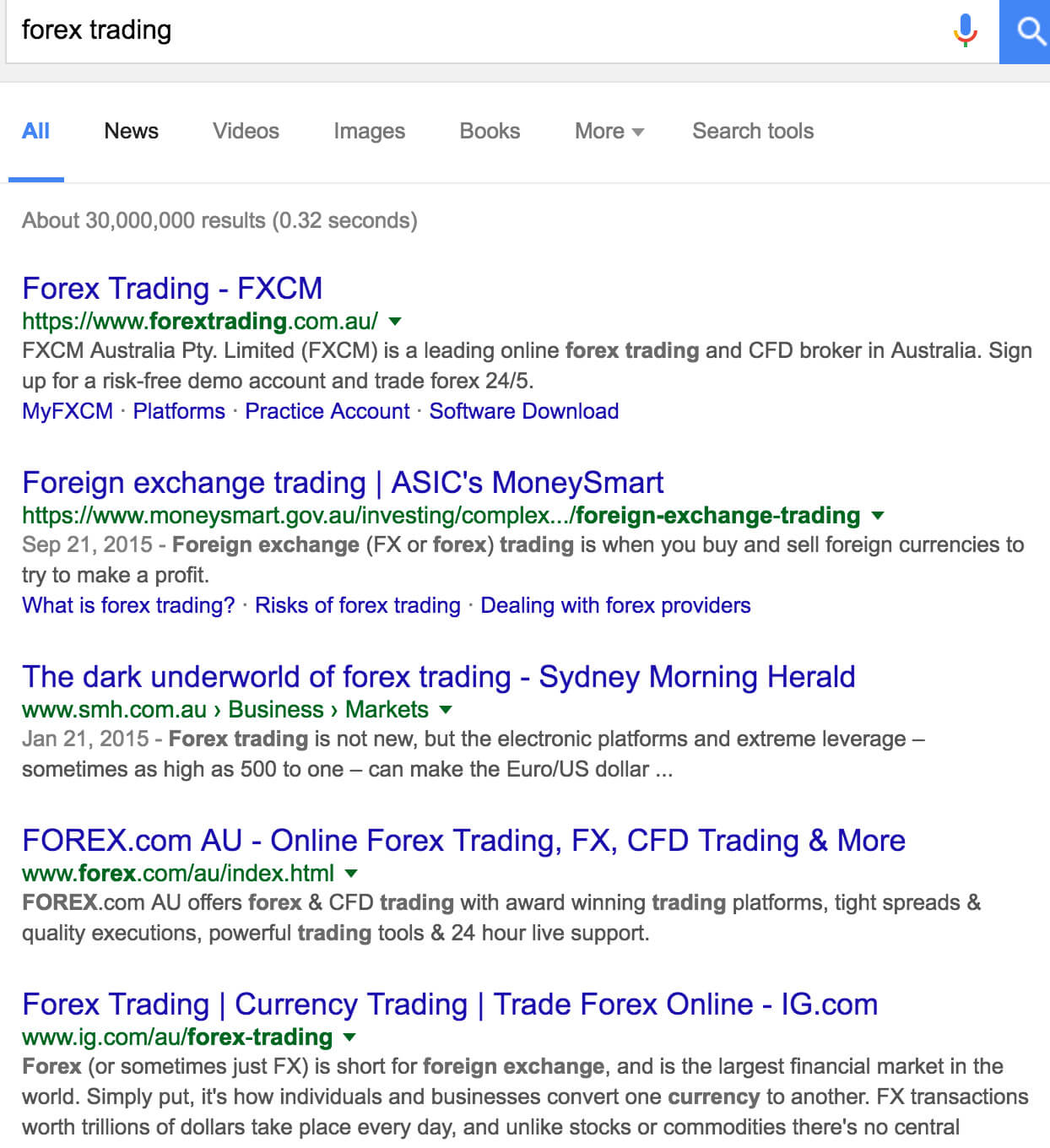The width and height of the screenshot is (1050, 1148).
Task: Click the www.ig.com/au/forex-trading URL text
Action: (x=177, y=1037)
